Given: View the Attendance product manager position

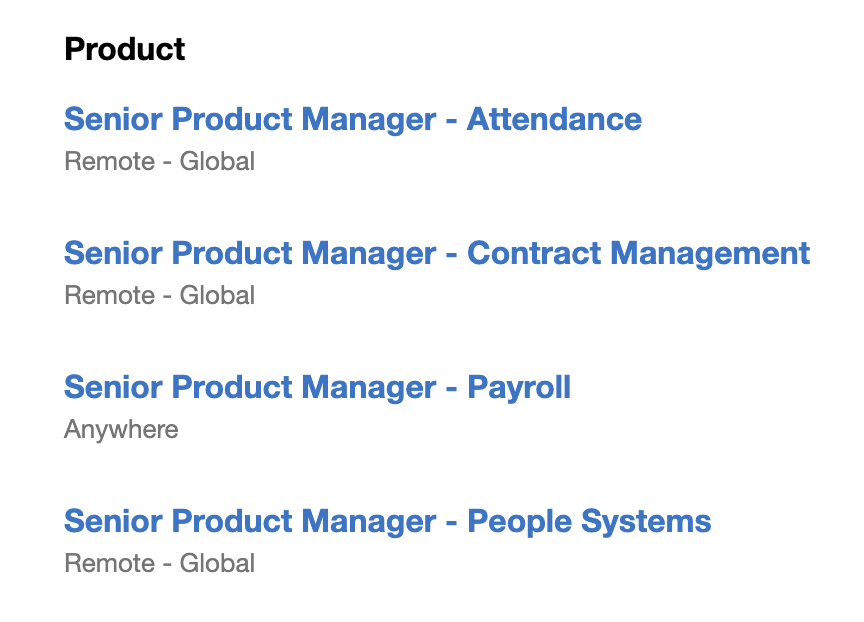Looking at the screenshot, I should [x=353, y=119].
